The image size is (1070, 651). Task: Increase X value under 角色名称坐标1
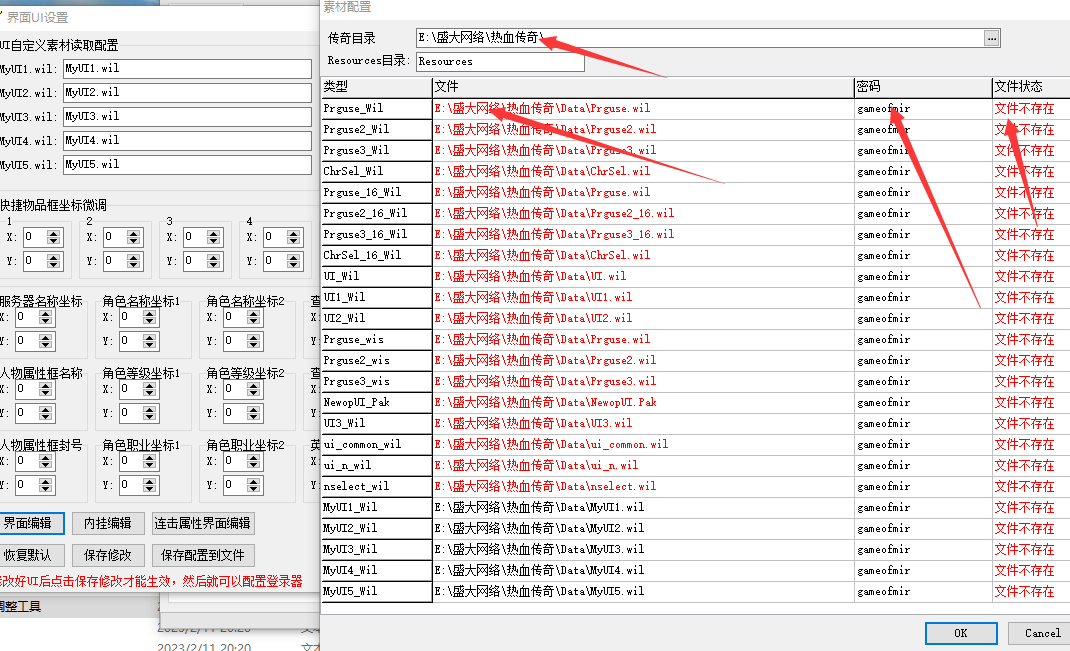pos(150,312)
